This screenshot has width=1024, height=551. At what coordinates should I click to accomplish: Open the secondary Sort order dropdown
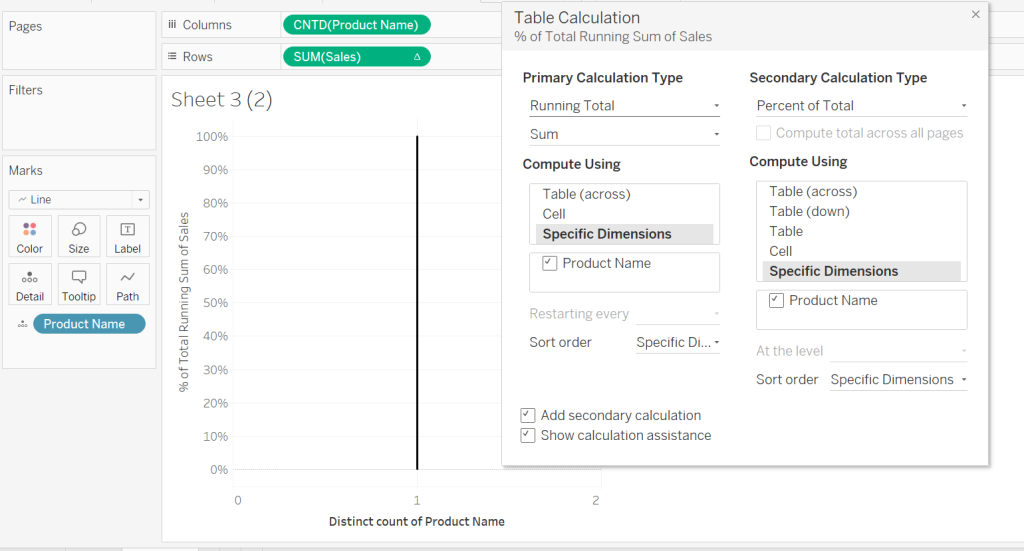(x=899, y=380)
